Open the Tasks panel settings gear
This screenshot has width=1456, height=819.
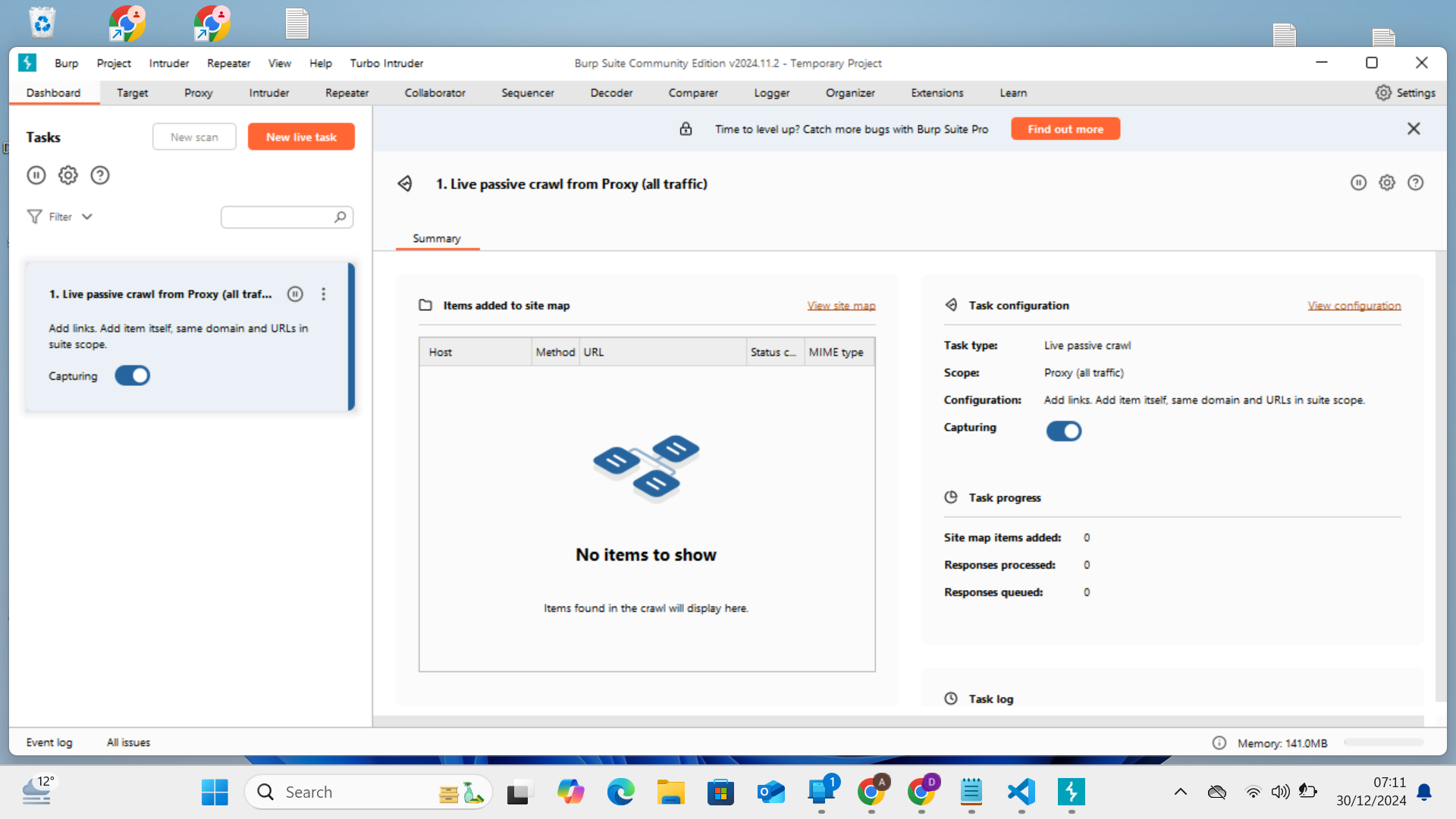[x=67, y=174]
